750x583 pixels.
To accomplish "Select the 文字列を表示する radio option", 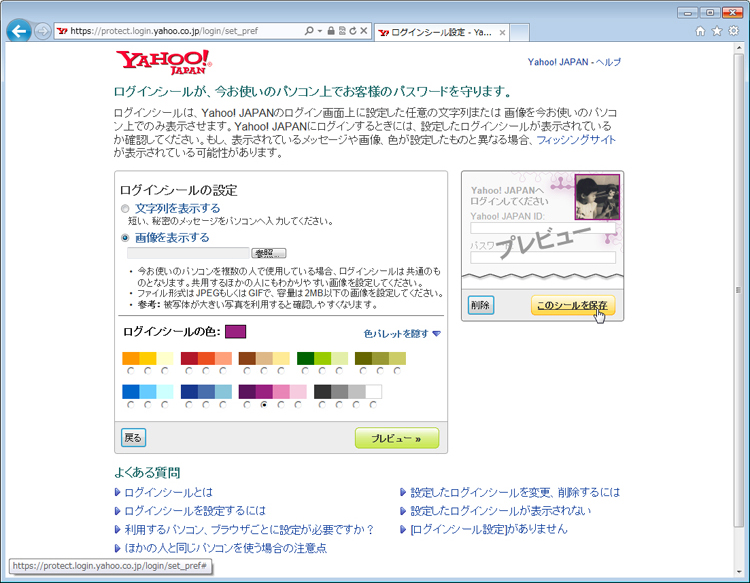I will coord(125,209).
